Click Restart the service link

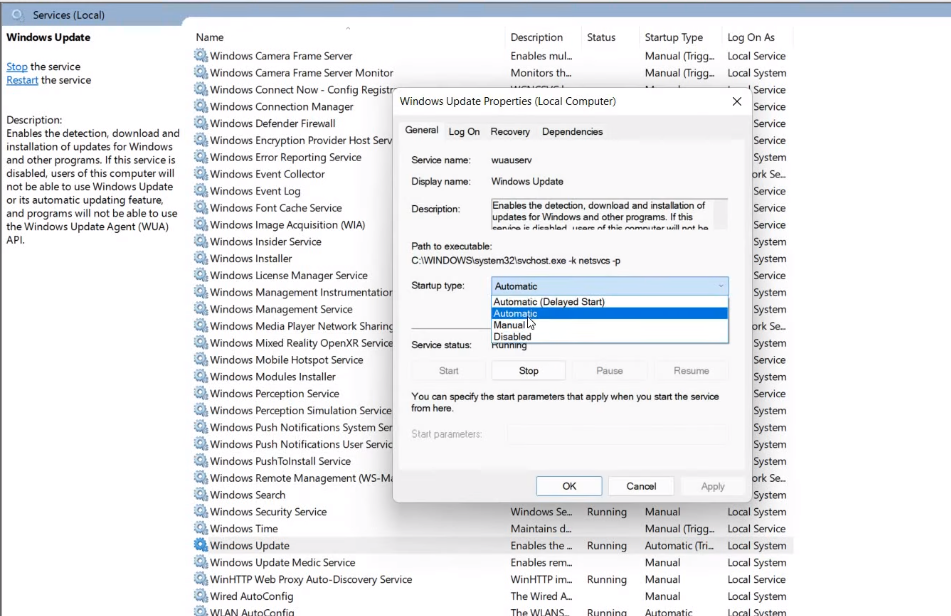point(22,80)
